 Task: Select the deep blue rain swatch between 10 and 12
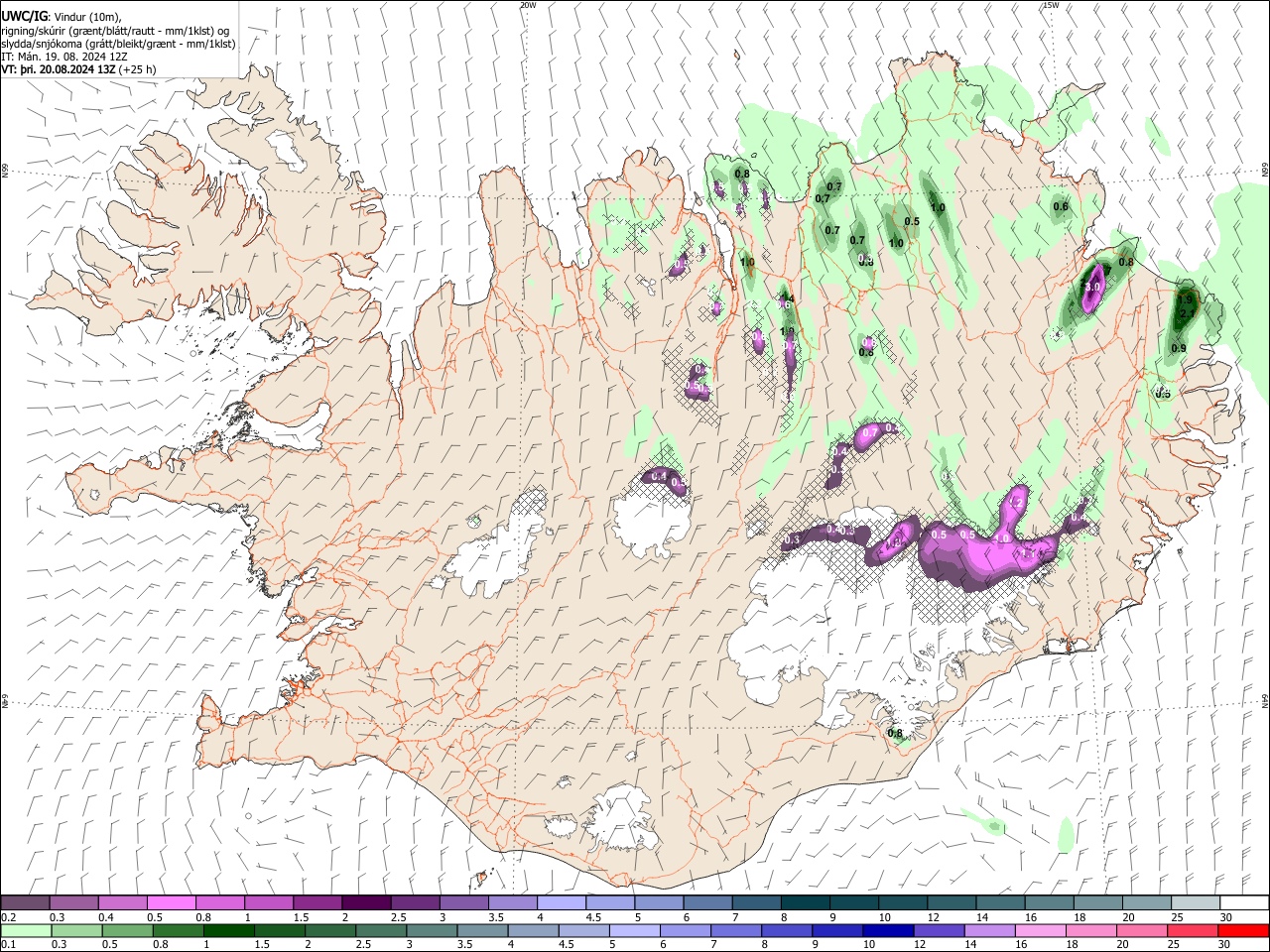[886, 930]
